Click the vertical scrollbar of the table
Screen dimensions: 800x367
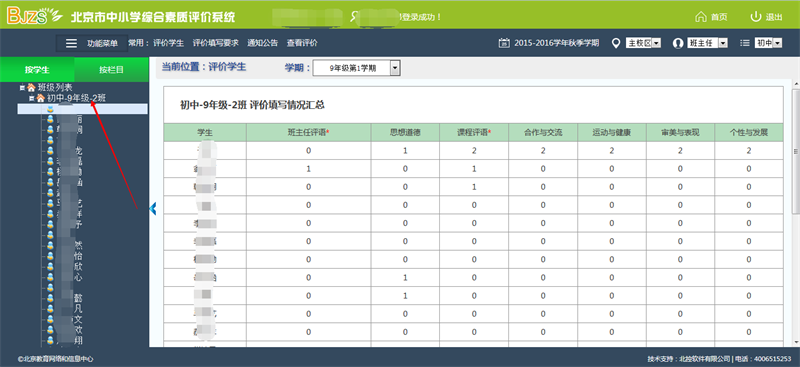pos(795,151)
